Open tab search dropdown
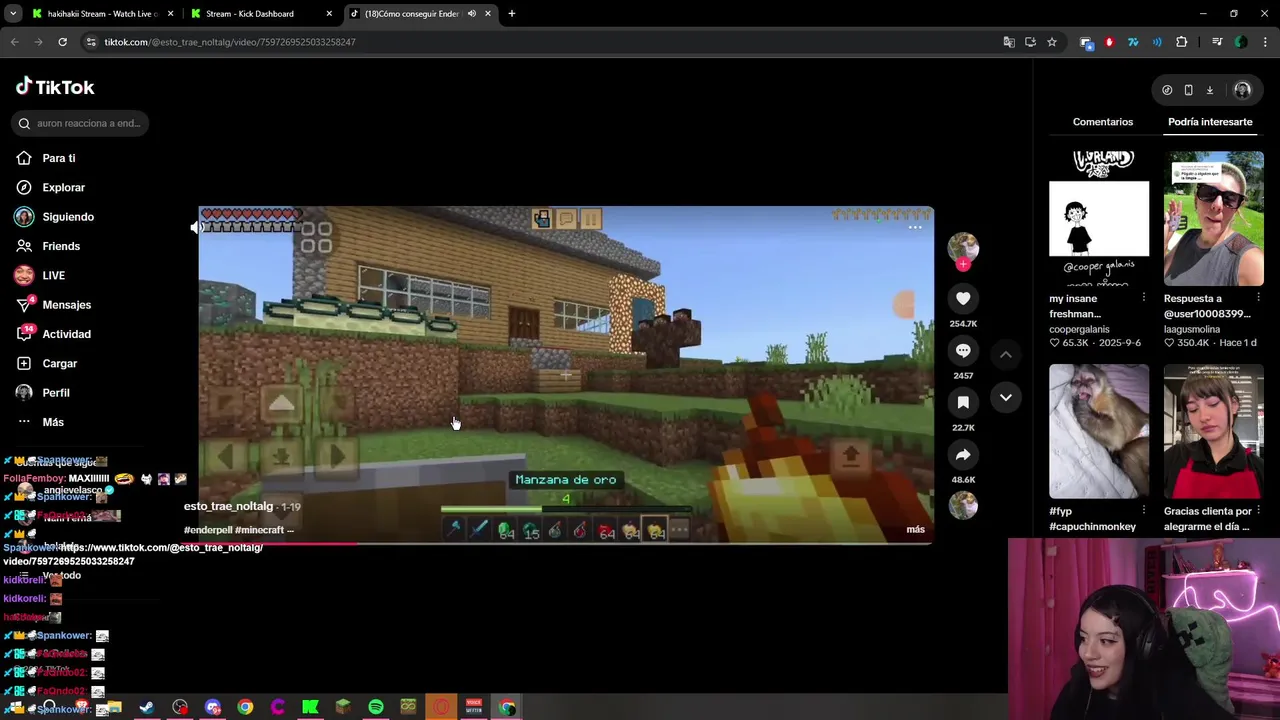The width and height of the screenshot is (1280, 720). 13,14
